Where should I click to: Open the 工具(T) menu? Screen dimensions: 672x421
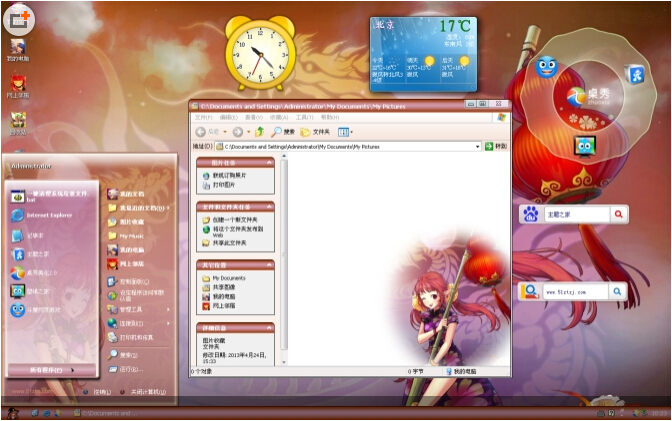304,117
